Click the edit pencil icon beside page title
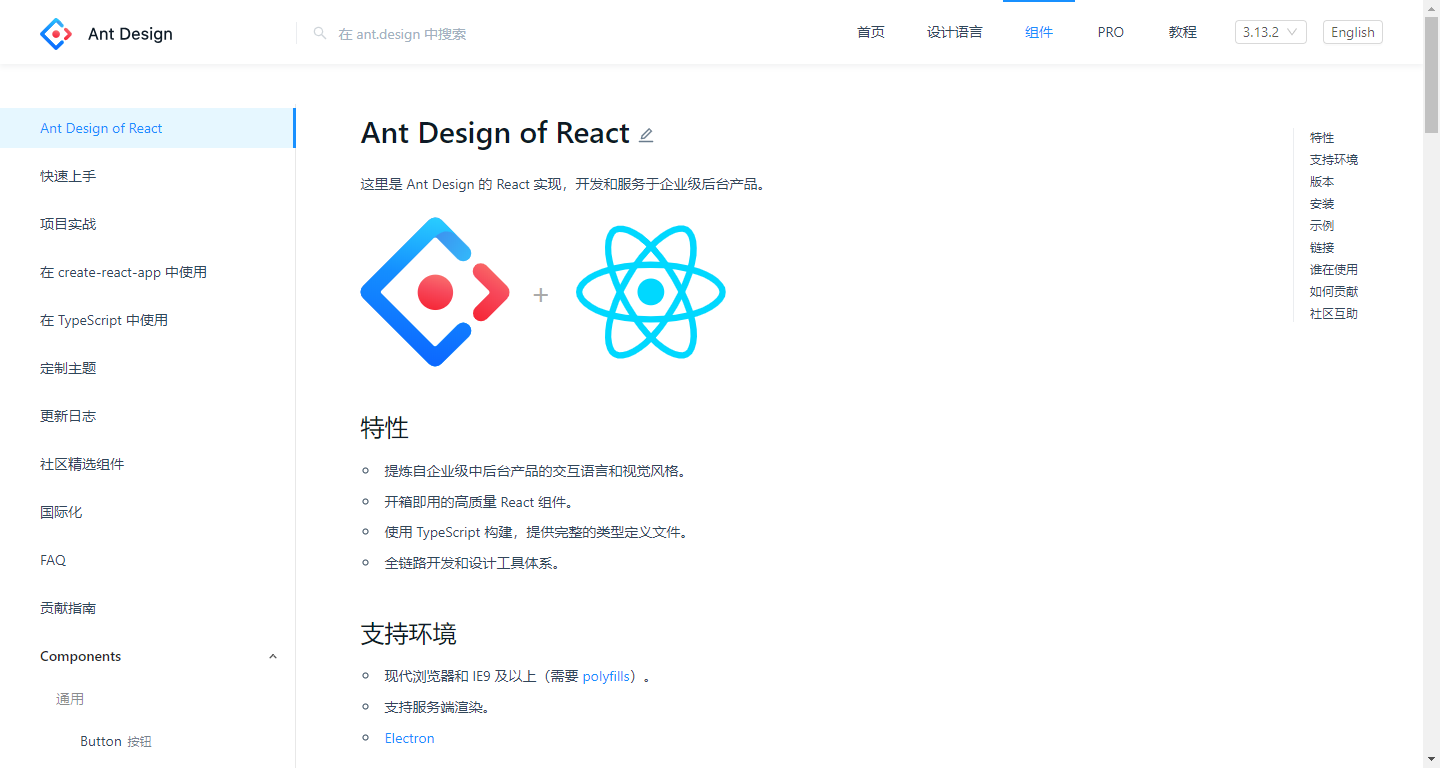The height and width of the screenshot is (768, 1440). 646,134
